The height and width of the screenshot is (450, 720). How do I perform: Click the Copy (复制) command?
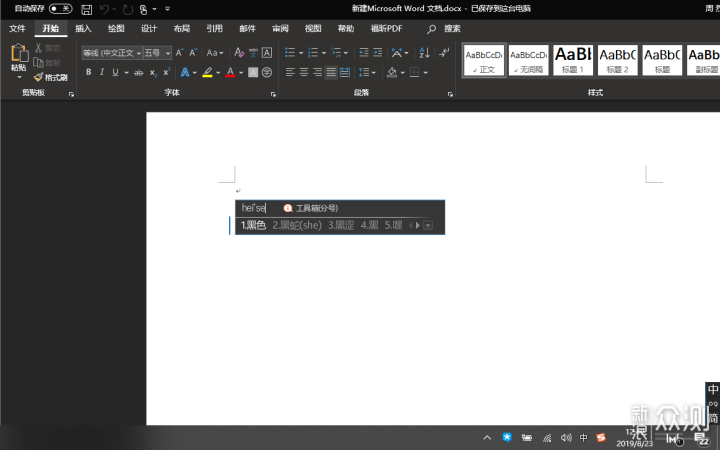click(x=47, y=62)
